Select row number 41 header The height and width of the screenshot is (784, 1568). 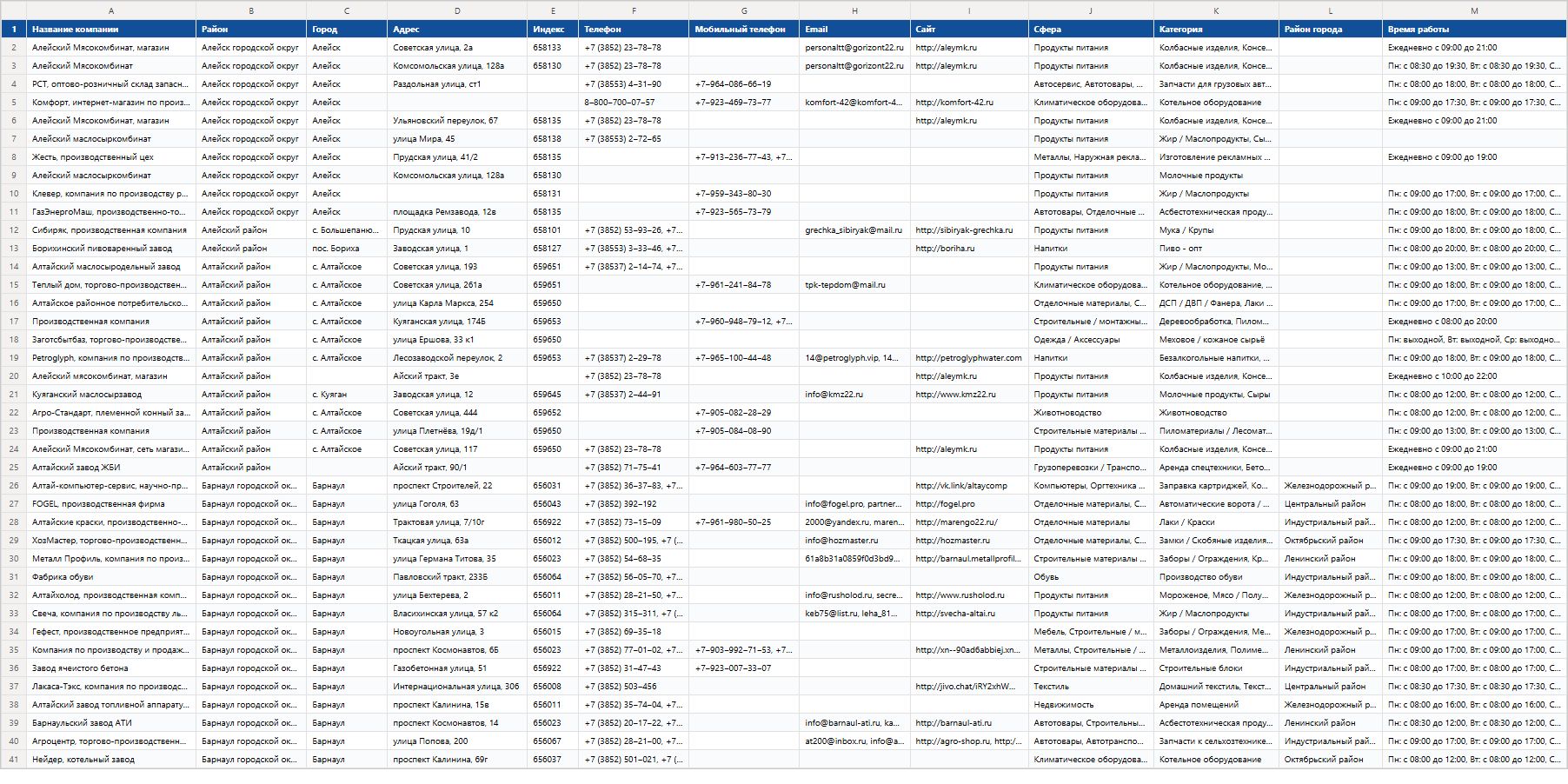tap(14, 760)
